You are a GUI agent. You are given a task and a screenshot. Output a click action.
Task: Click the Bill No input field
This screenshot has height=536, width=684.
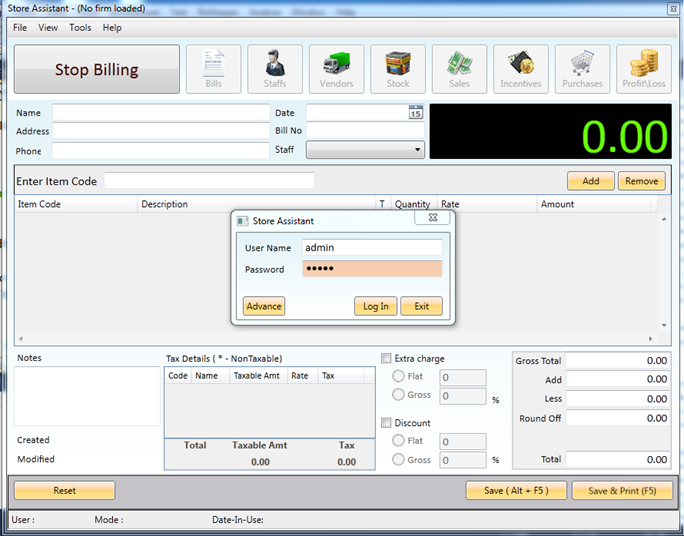point(365,130)
